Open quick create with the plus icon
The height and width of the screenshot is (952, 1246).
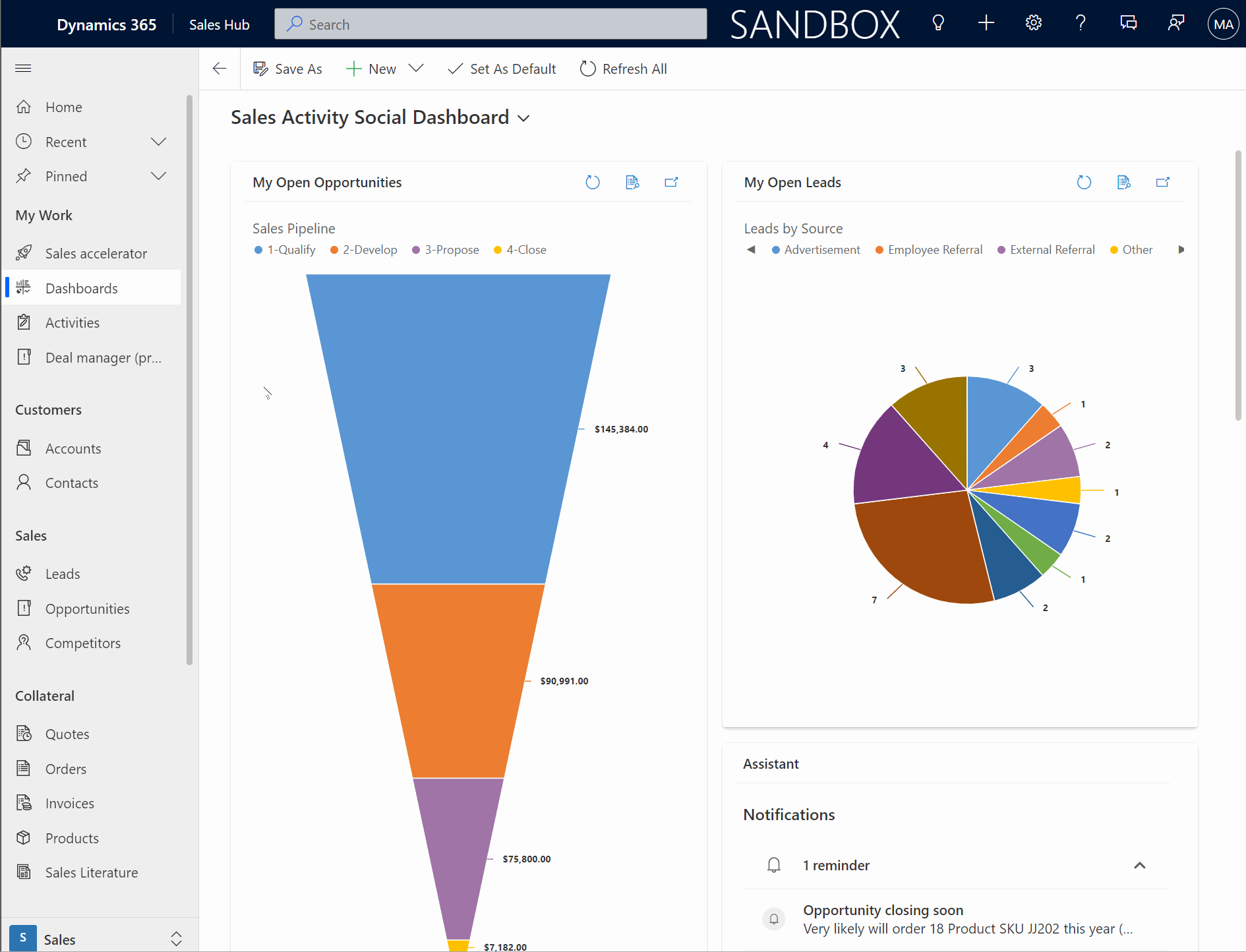986,23
